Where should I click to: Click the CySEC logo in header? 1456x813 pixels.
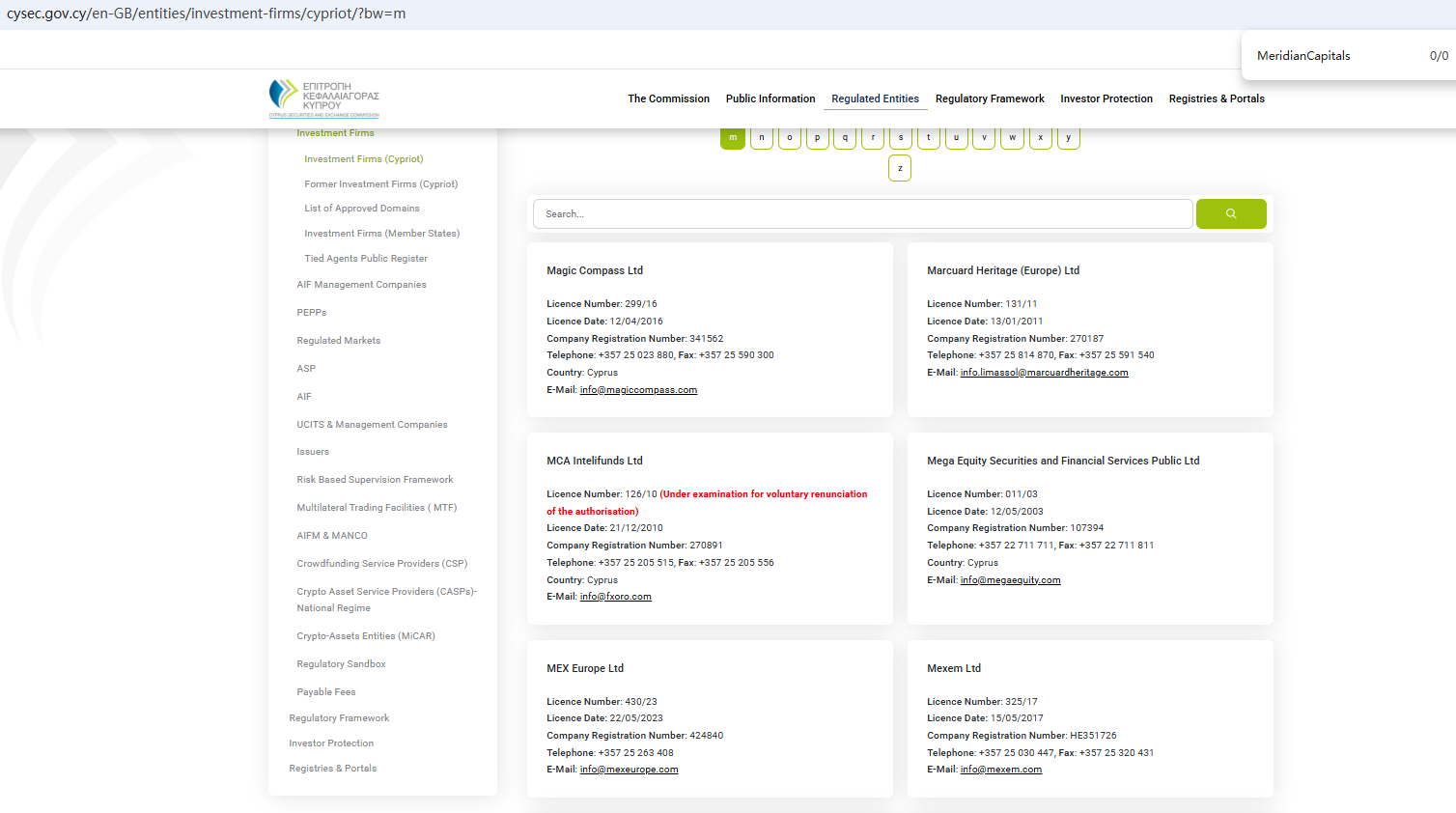click(323, 98)
